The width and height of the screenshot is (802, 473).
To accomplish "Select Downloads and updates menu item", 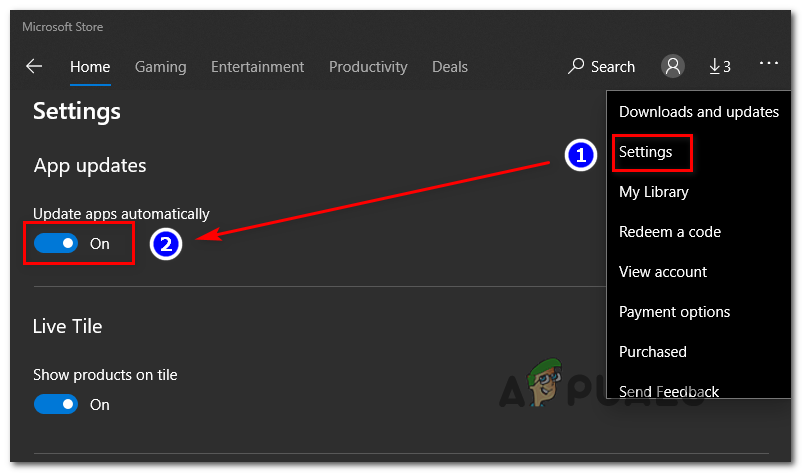I will (x=698, y=112).
